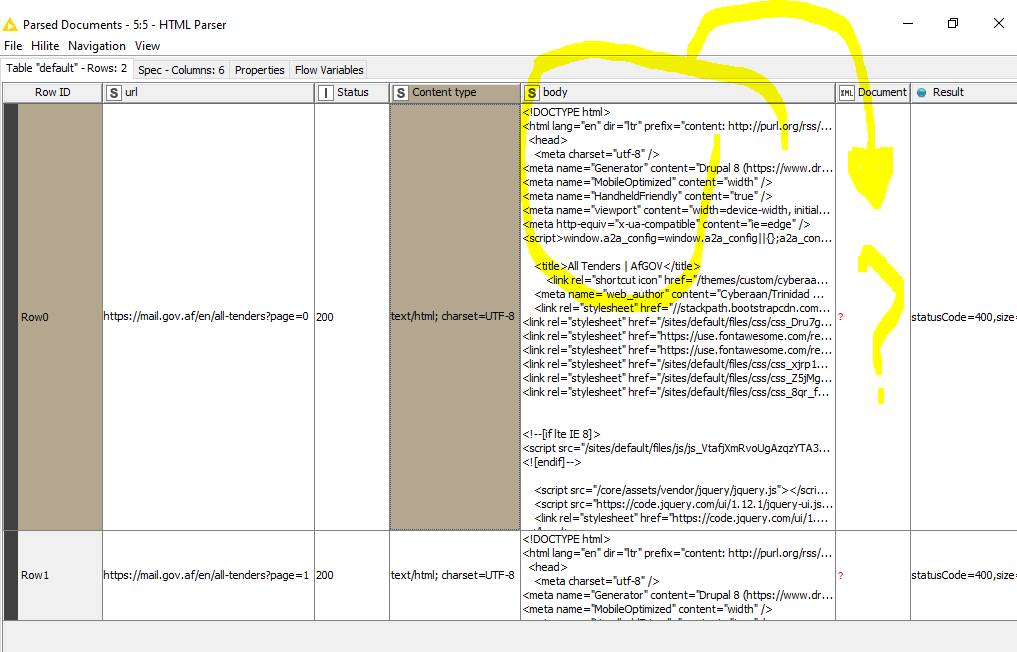Click the XML type icon beside Document
Screen dimensions: 1017x652
846,93
